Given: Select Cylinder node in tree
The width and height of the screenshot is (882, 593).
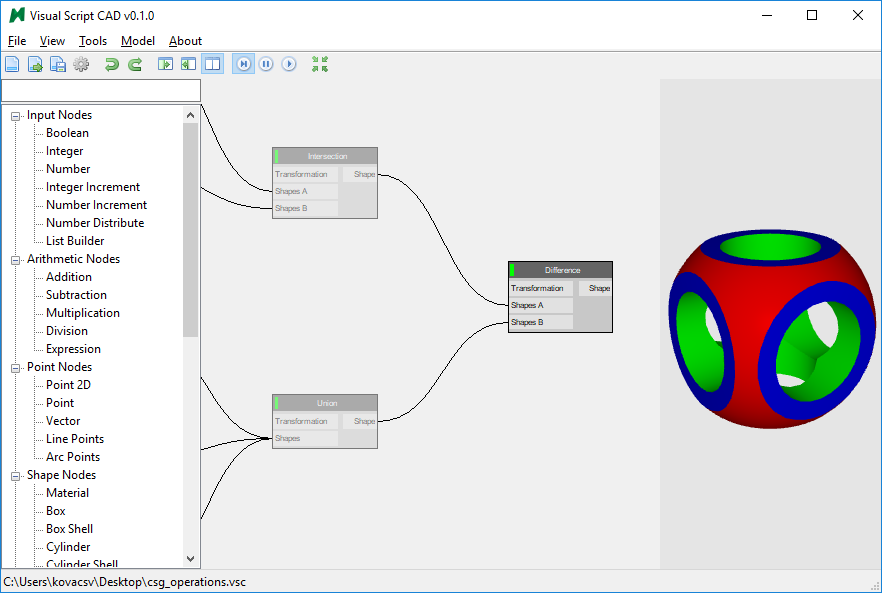Looking at the screenshot, I should pyautogui.click(x=68, y=547).
